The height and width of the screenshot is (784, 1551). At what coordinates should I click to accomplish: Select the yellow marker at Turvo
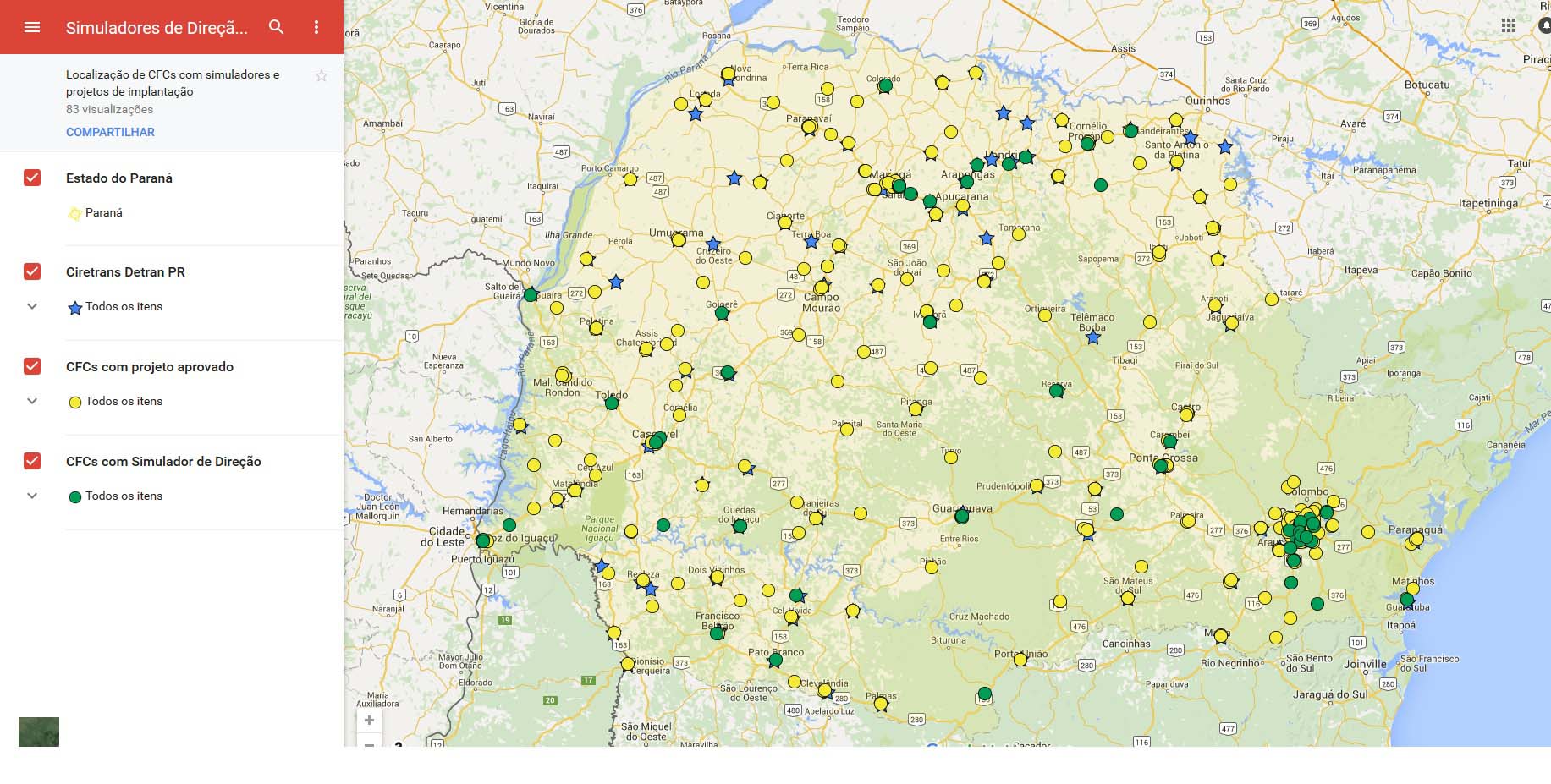click(951, 458)
